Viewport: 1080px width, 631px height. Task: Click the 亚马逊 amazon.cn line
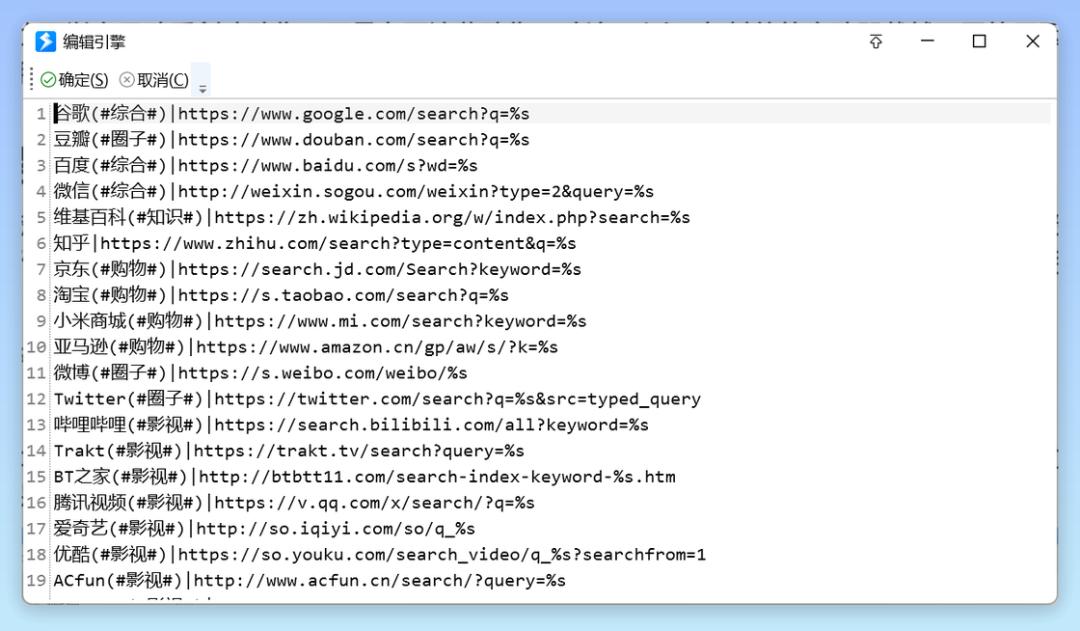306,346
